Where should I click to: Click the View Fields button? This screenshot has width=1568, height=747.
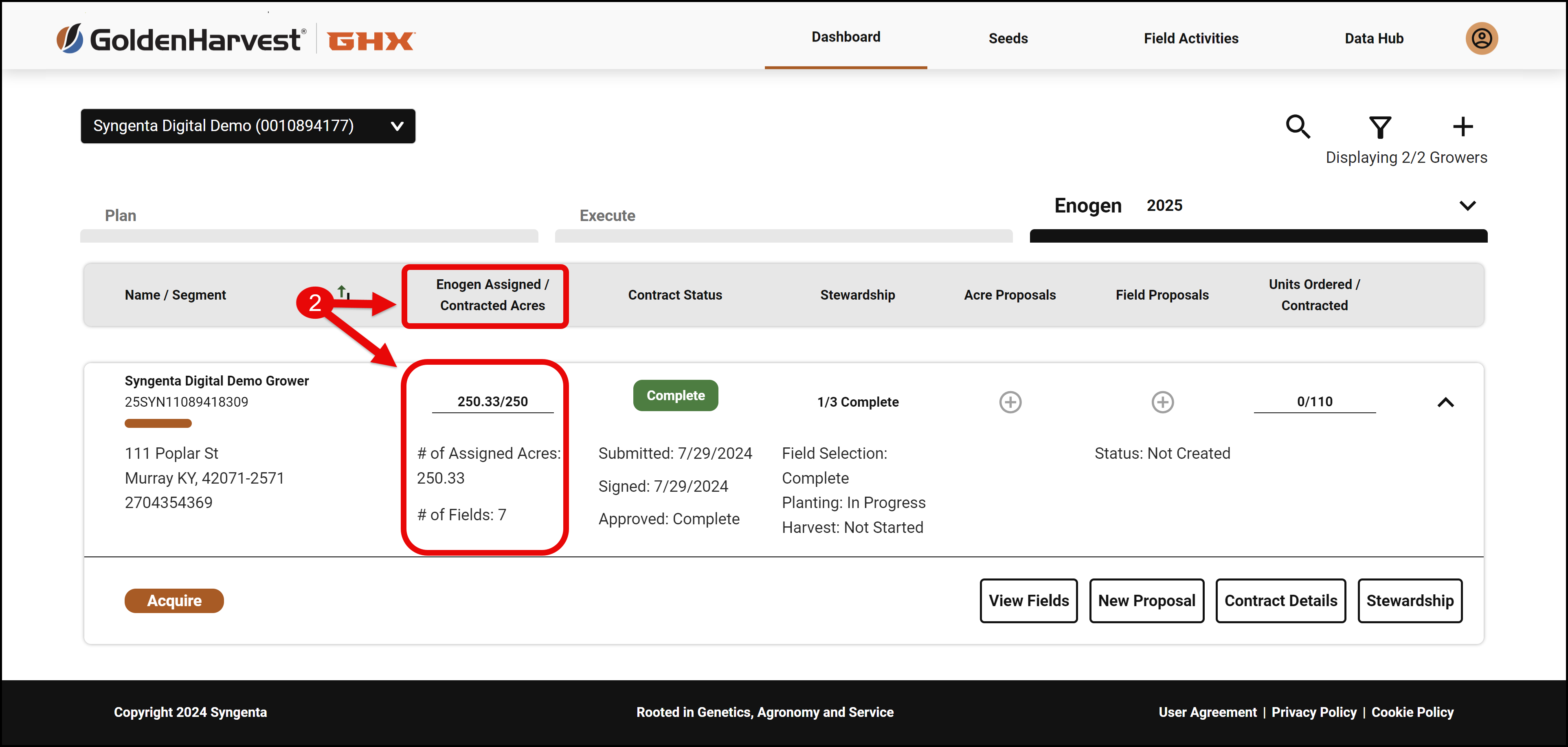pos(1028,600)
